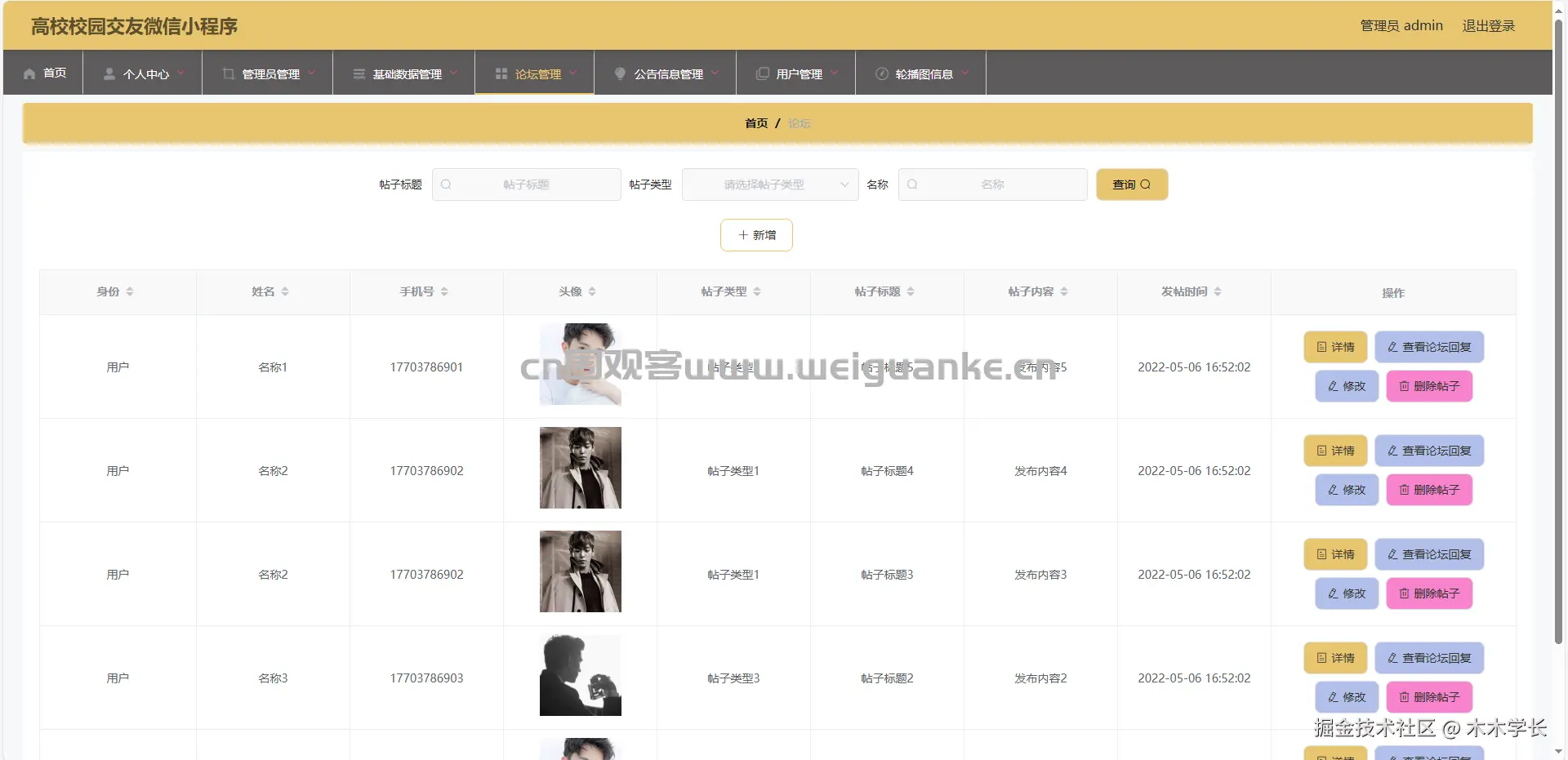Open the 个人中心 menu
This screenshot has height=760, width=1568.
click(143, 73)
